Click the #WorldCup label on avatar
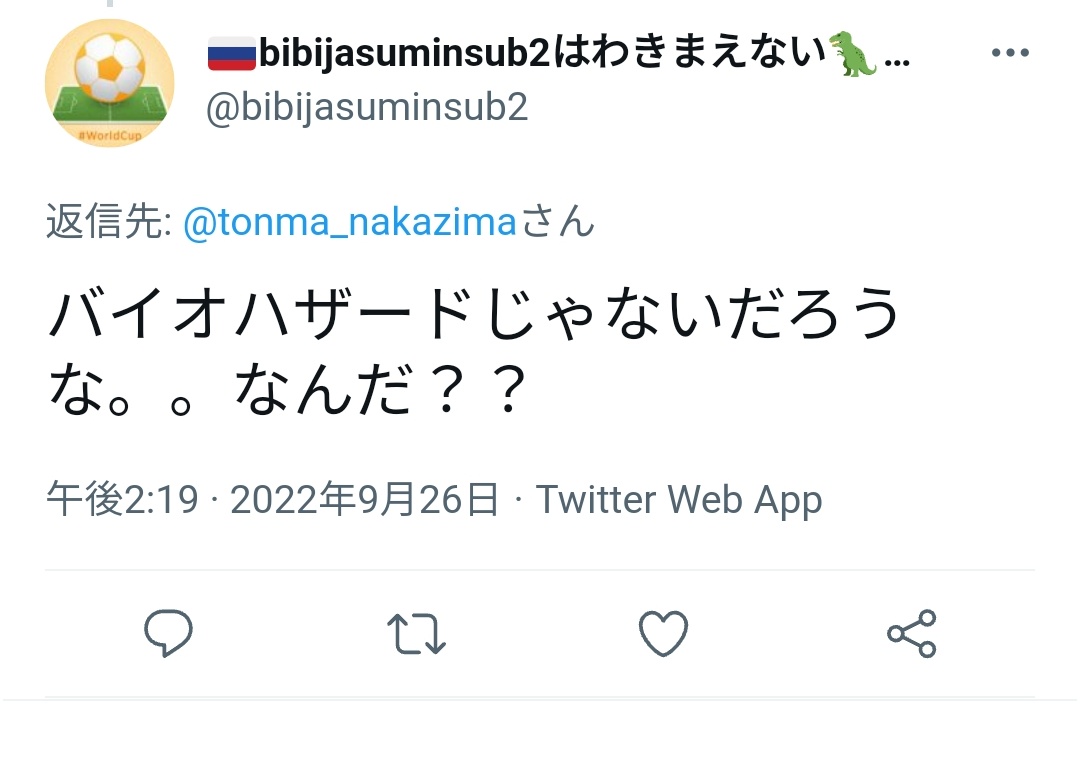The width and height of the screenshot is (1080, 759). coord(110,134)
